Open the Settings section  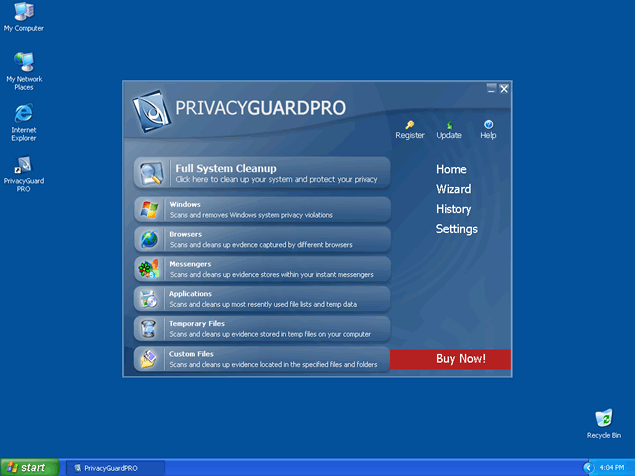[x=456, y=229]
